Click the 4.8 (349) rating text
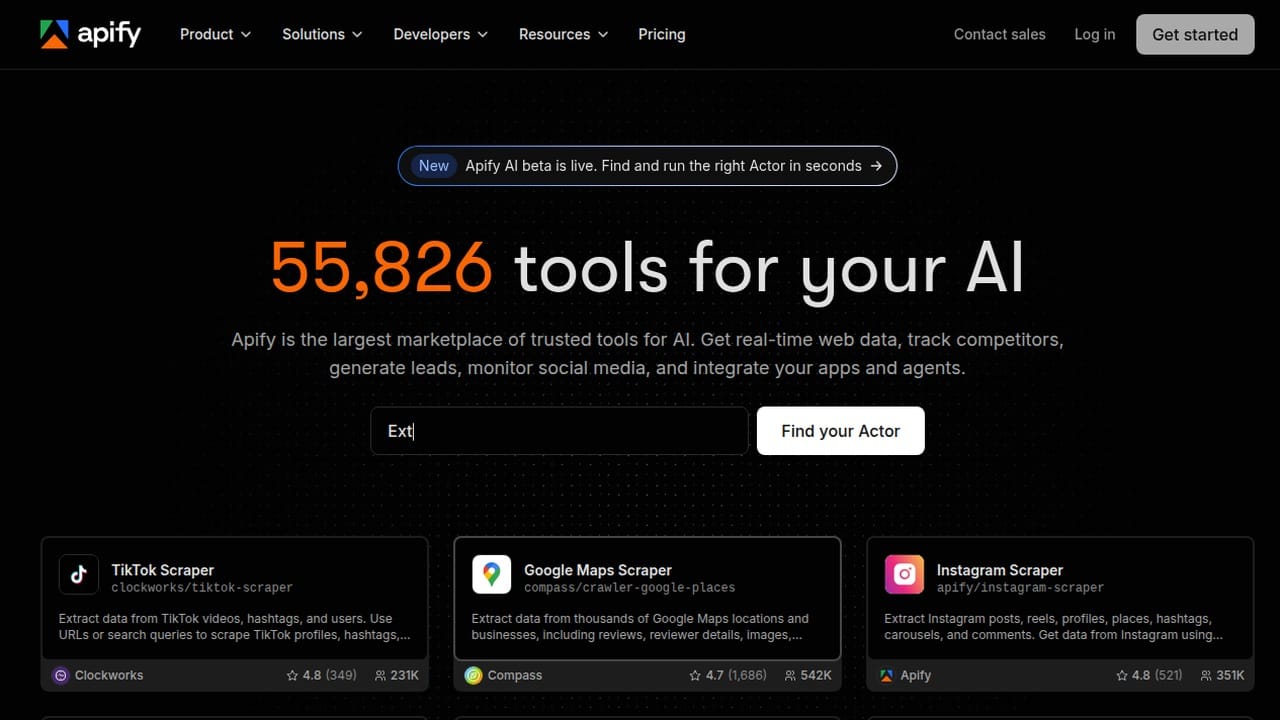This screenshot has width=1280, height=720. [329, 675]
